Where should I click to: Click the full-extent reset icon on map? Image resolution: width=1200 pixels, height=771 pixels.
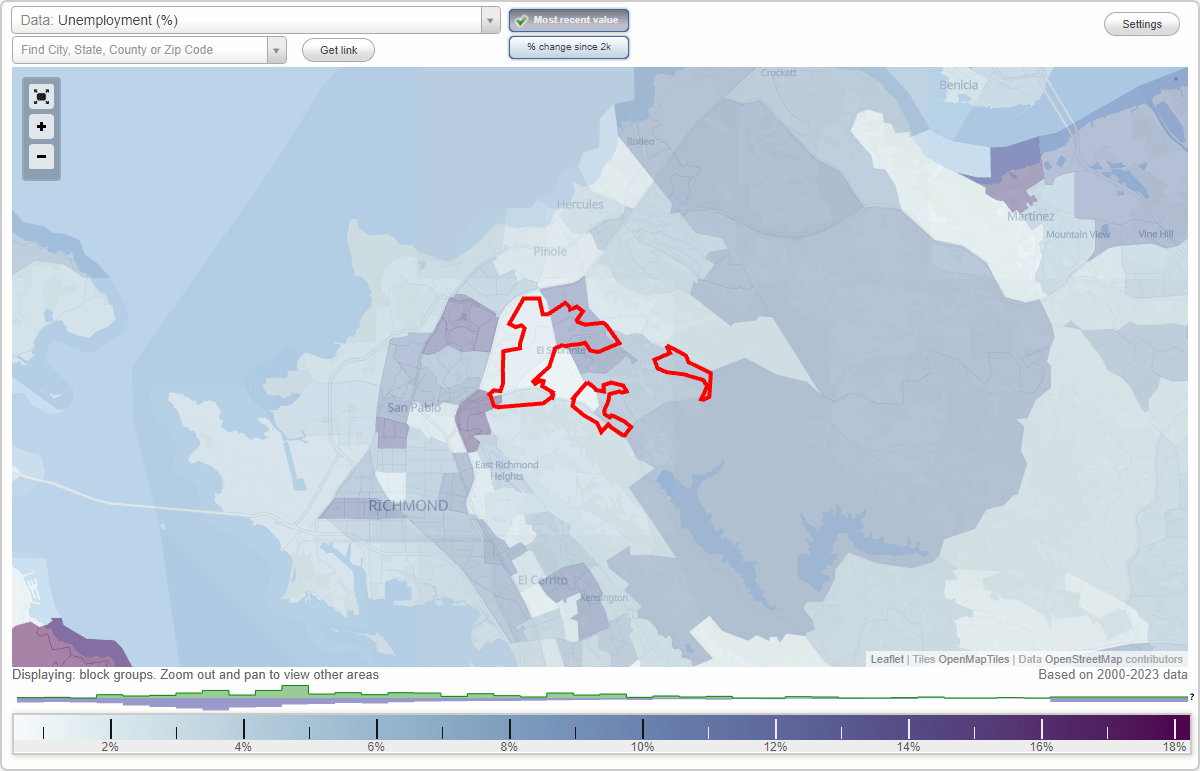(x=41, y=96)
